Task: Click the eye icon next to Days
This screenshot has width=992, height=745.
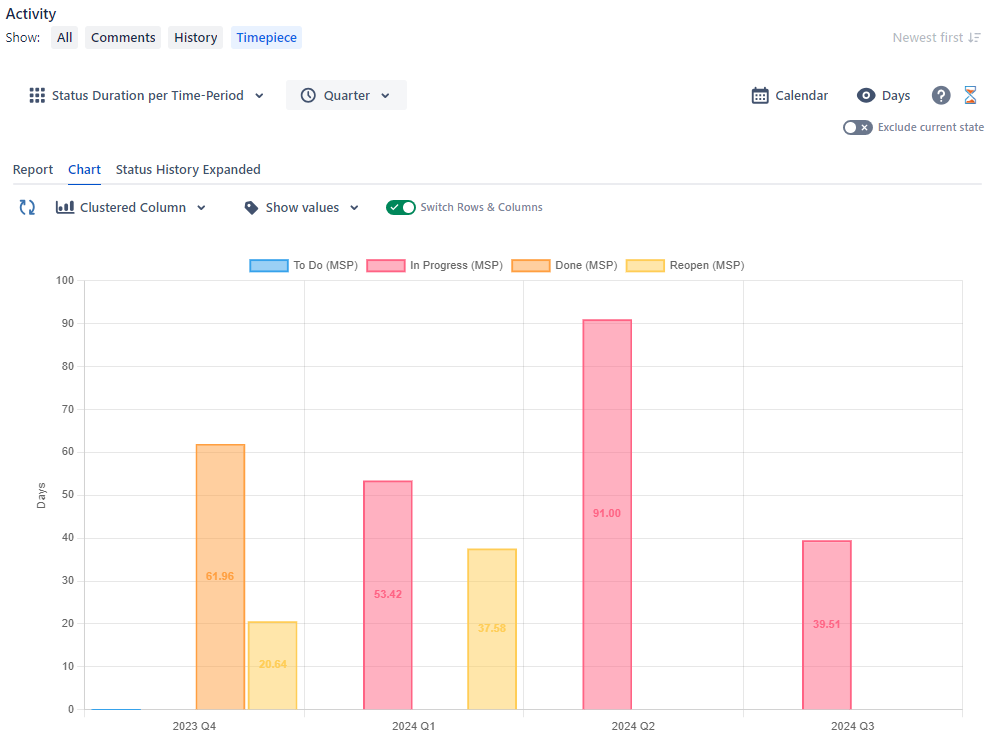Action: (x=865, y=95)
